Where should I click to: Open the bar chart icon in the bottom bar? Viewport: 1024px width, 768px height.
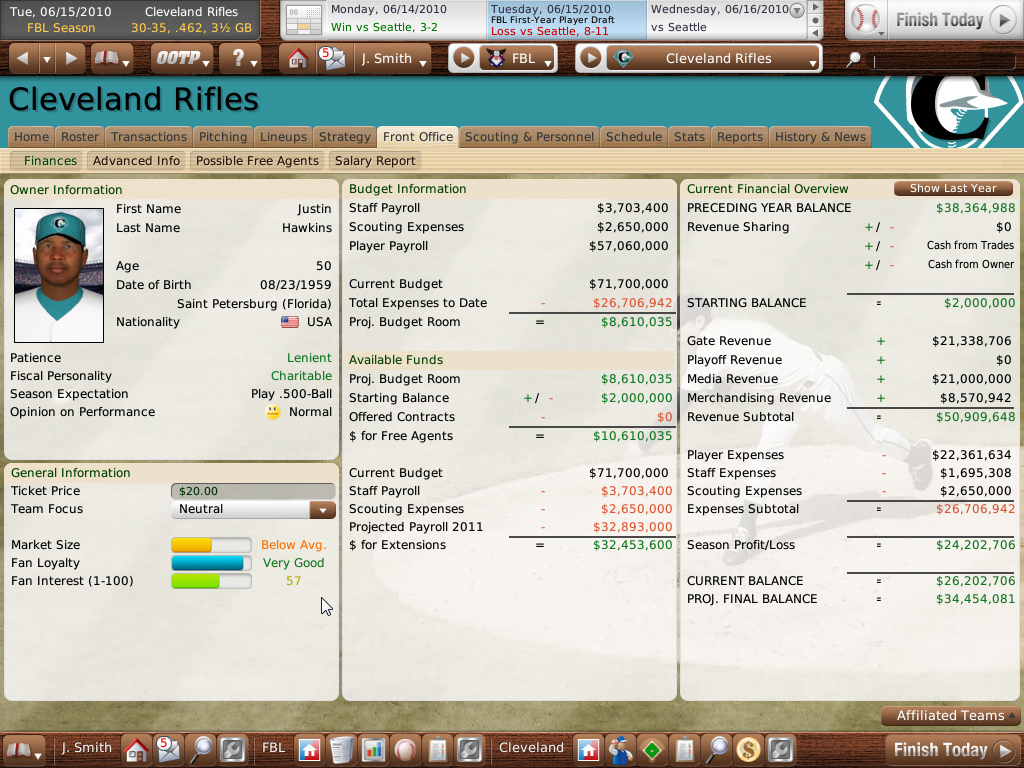point(374,748)
